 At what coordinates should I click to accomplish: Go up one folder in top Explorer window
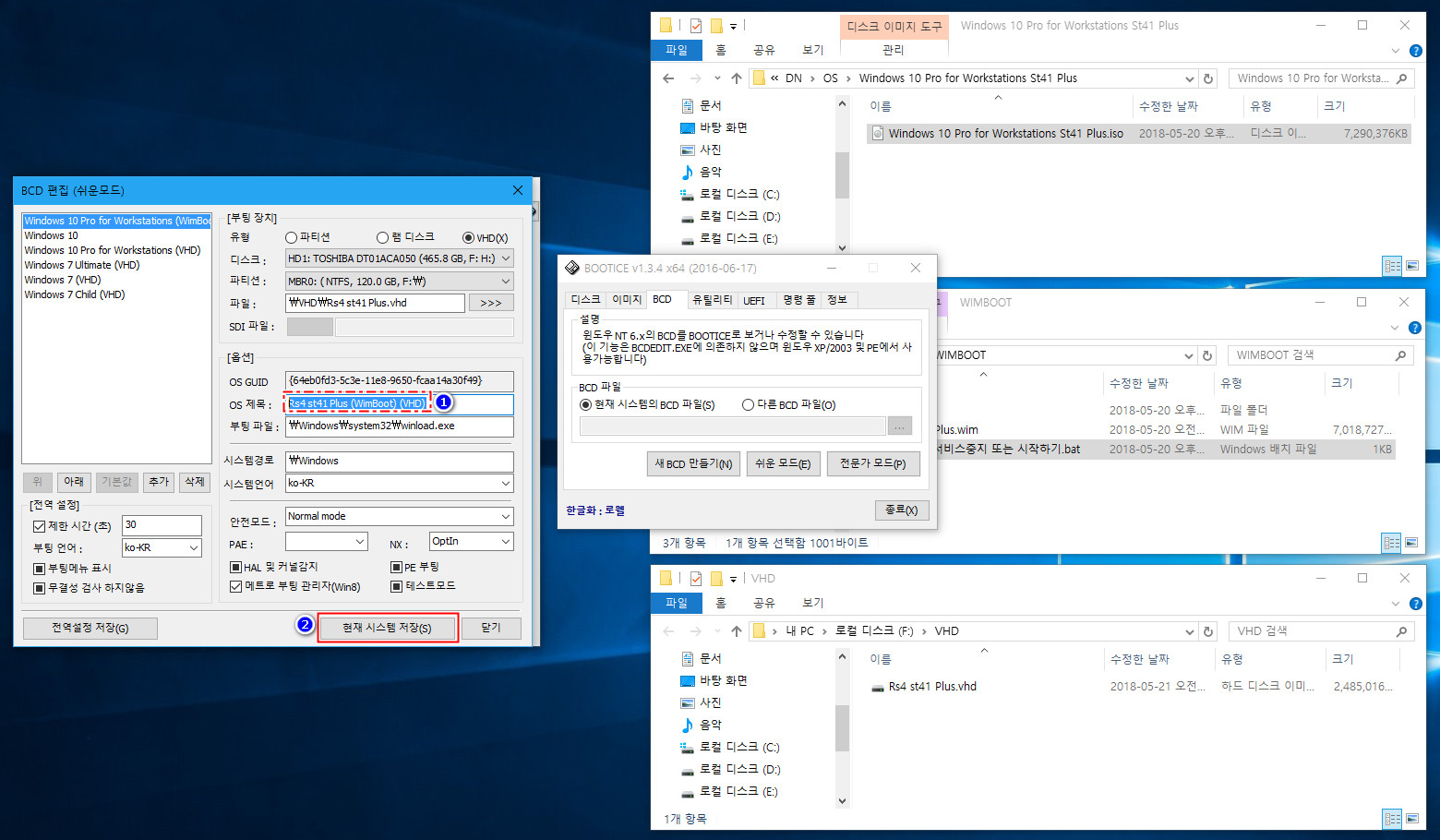(736, 78)
